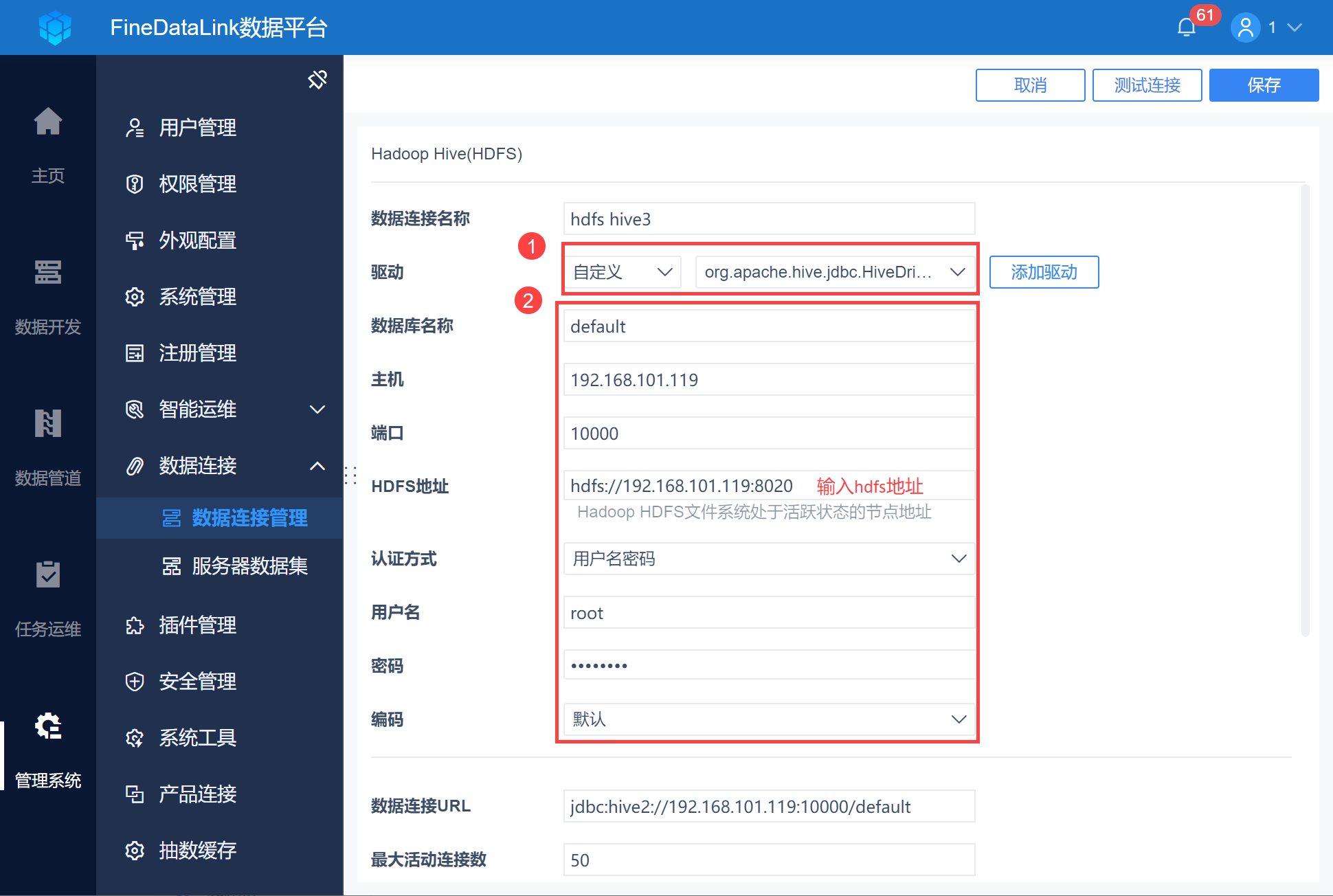Click the 测试连接 button
The height and width of the screenshot is (896, 1333).
point(1147,85)
